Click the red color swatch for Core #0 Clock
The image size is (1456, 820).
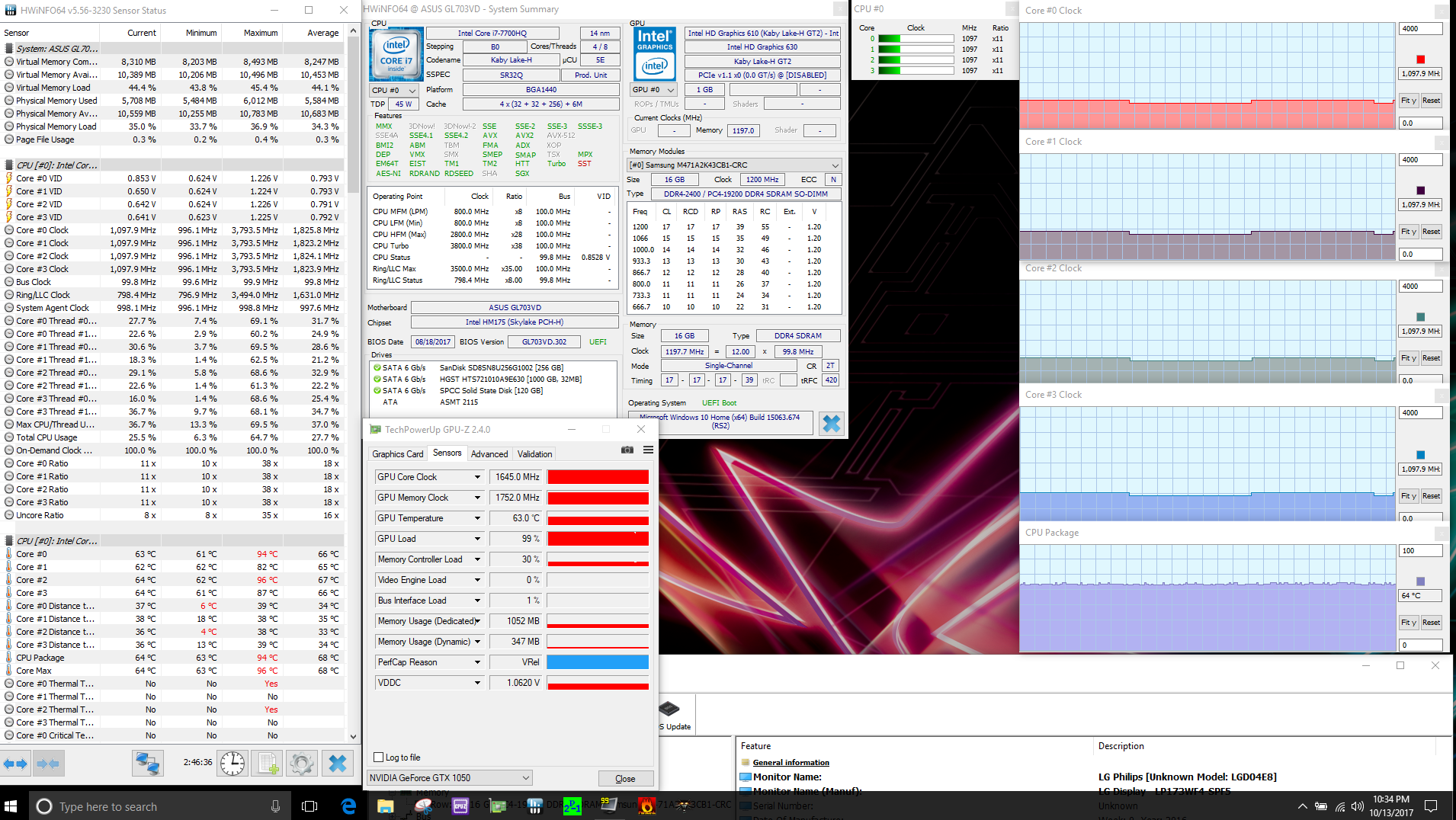tap(1421, 59)
